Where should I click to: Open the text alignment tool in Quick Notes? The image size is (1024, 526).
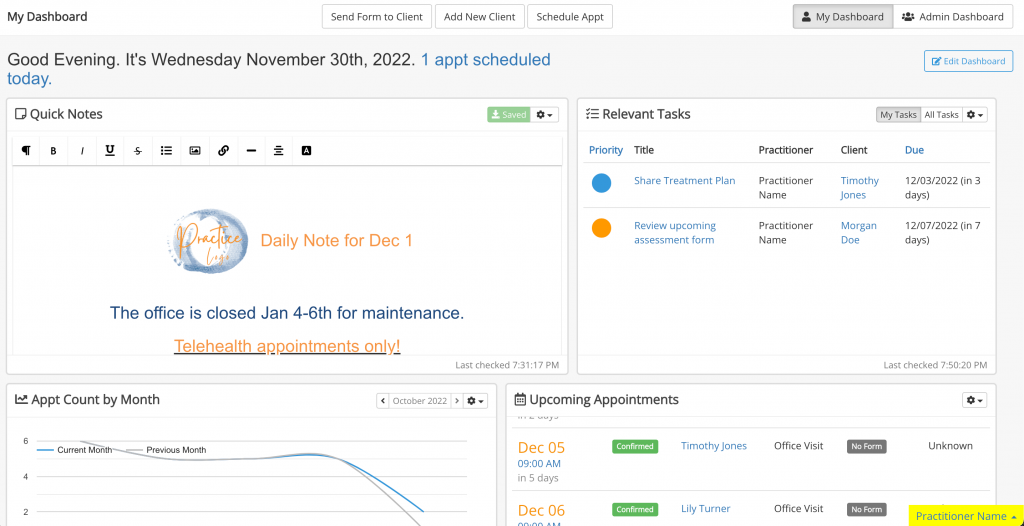pyautogui.click(x=279, y=150)
